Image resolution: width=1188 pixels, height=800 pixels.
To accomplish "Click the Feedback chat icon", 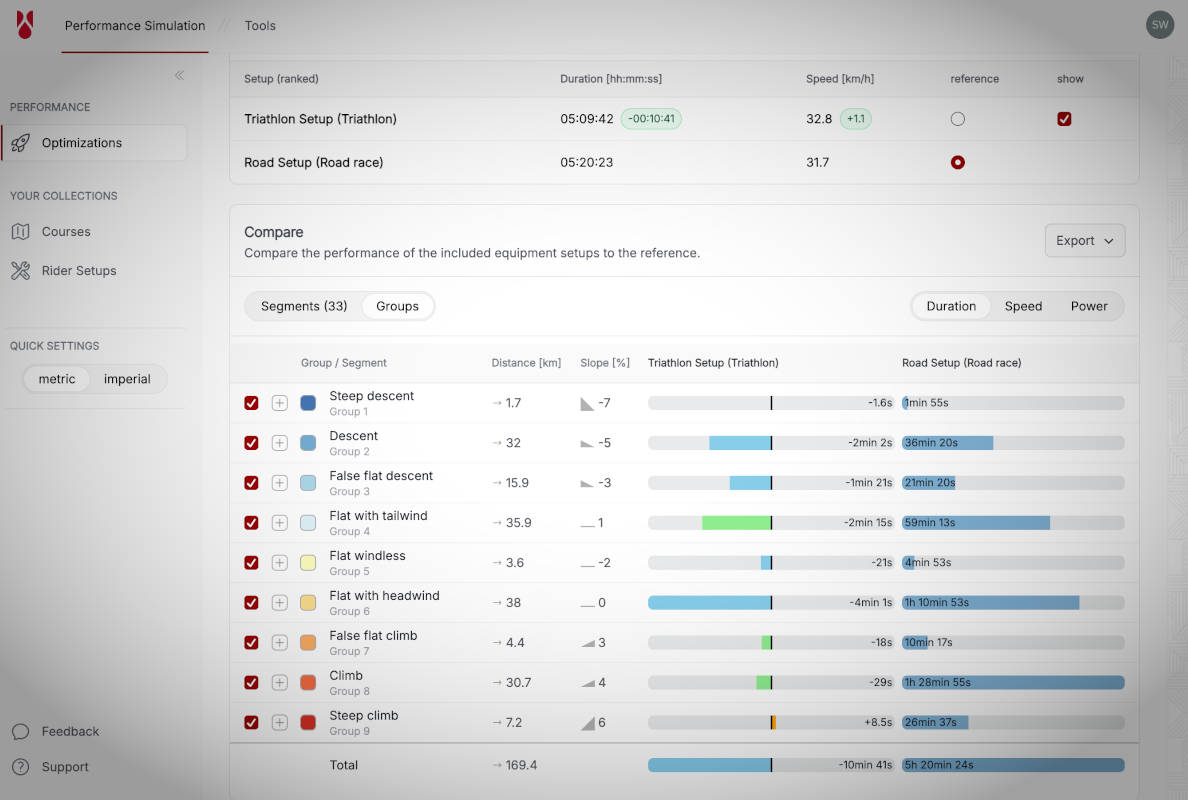I will tap(22, 731).
